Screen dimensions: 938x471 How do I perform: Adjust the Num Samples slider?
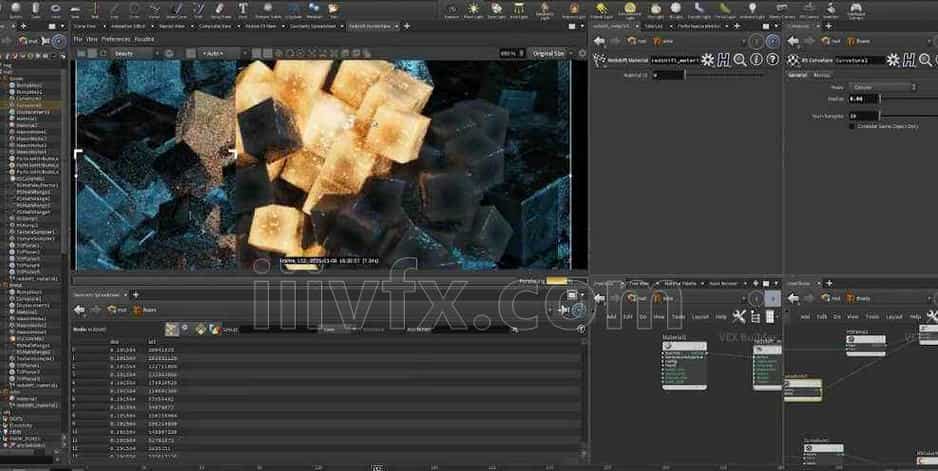pyautogui.click(x=908, y=116)
